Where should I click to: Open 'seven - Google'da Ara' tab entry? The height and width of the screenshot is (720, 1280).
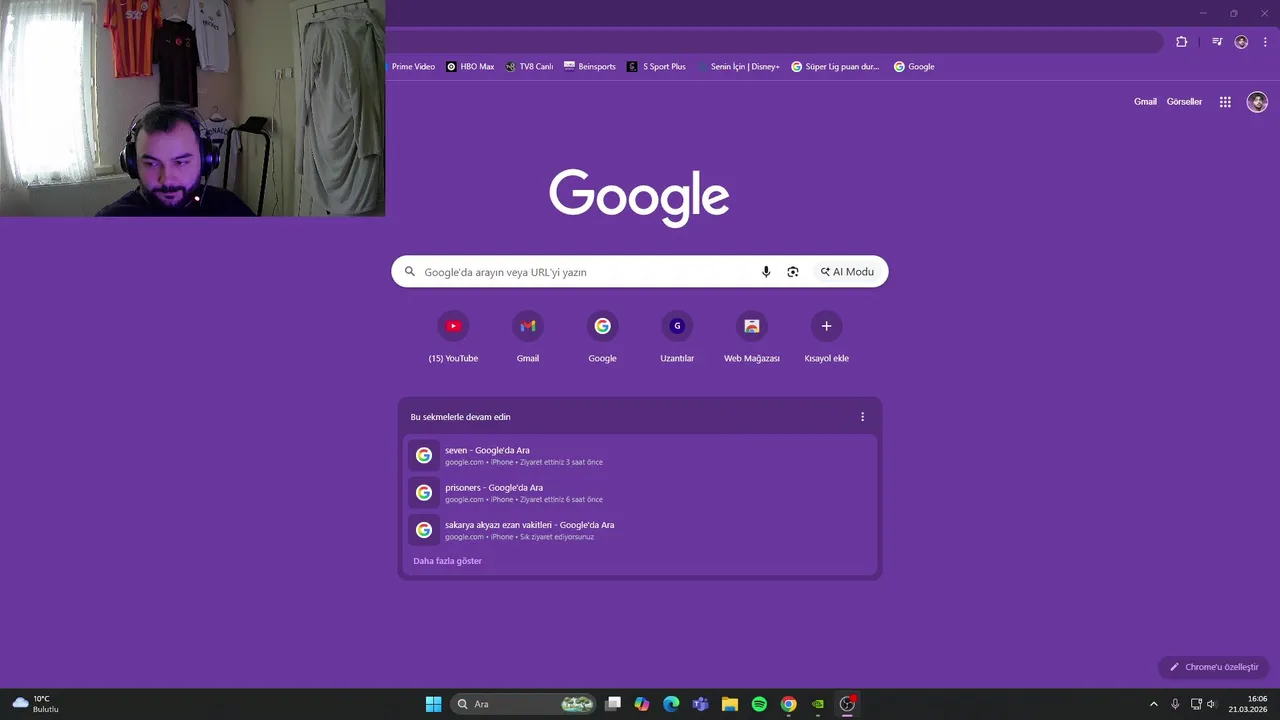(640, 456)
